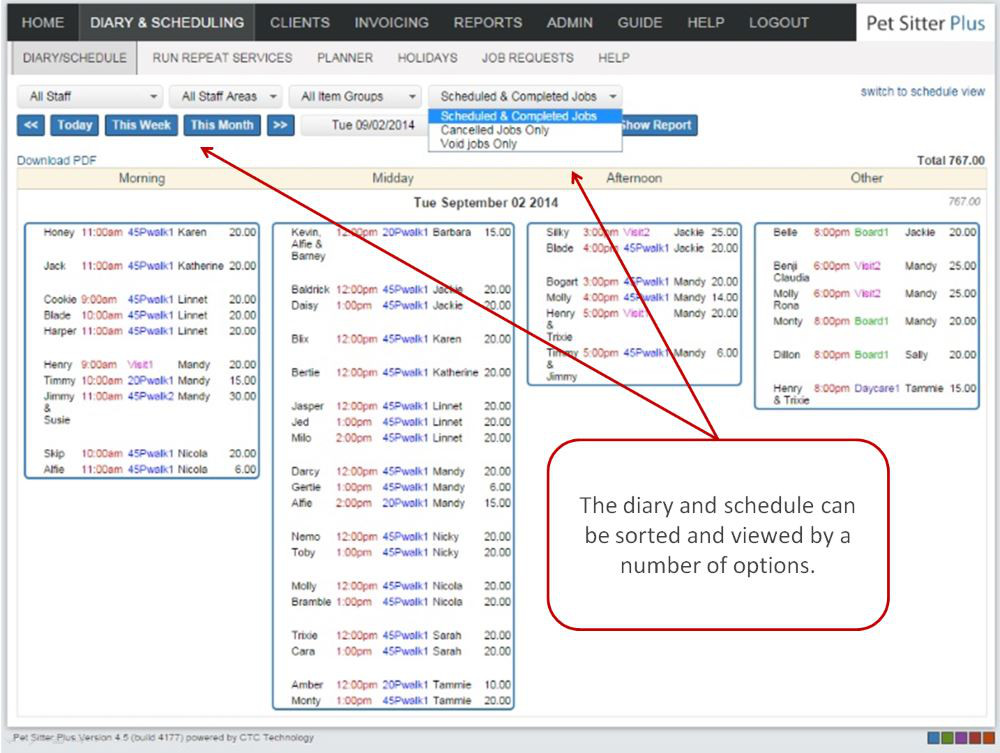Viewport: 1000px width, 753px height.
Task: Open Henry's 9:00am Visit1 with Mandy
Action: (149, 365)
